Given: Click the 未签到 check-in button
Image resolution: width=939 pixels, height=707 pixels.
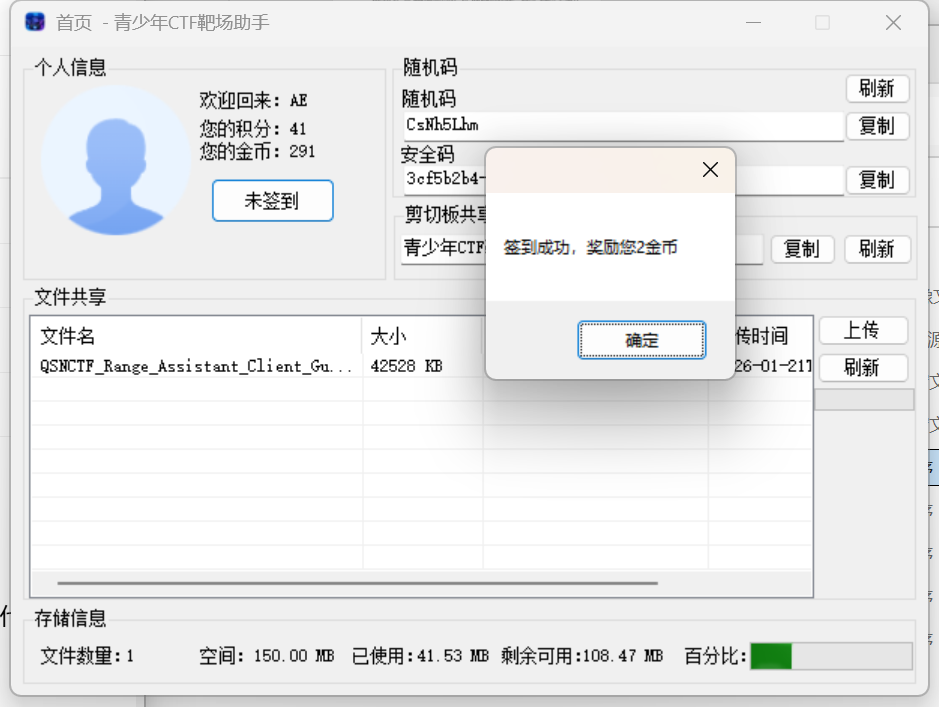Looking at the screenshot, I should click(272, 201).
